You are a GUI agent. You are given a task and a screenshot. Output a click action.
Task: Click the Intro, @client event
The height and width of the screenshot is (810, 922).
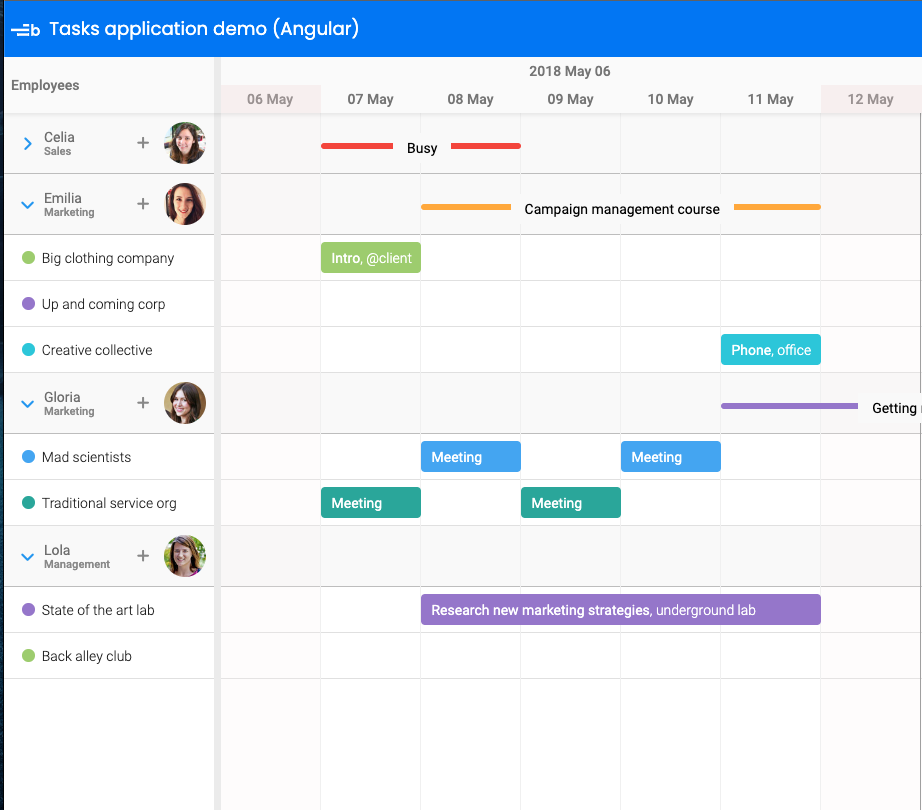click(x=371, y=258)
